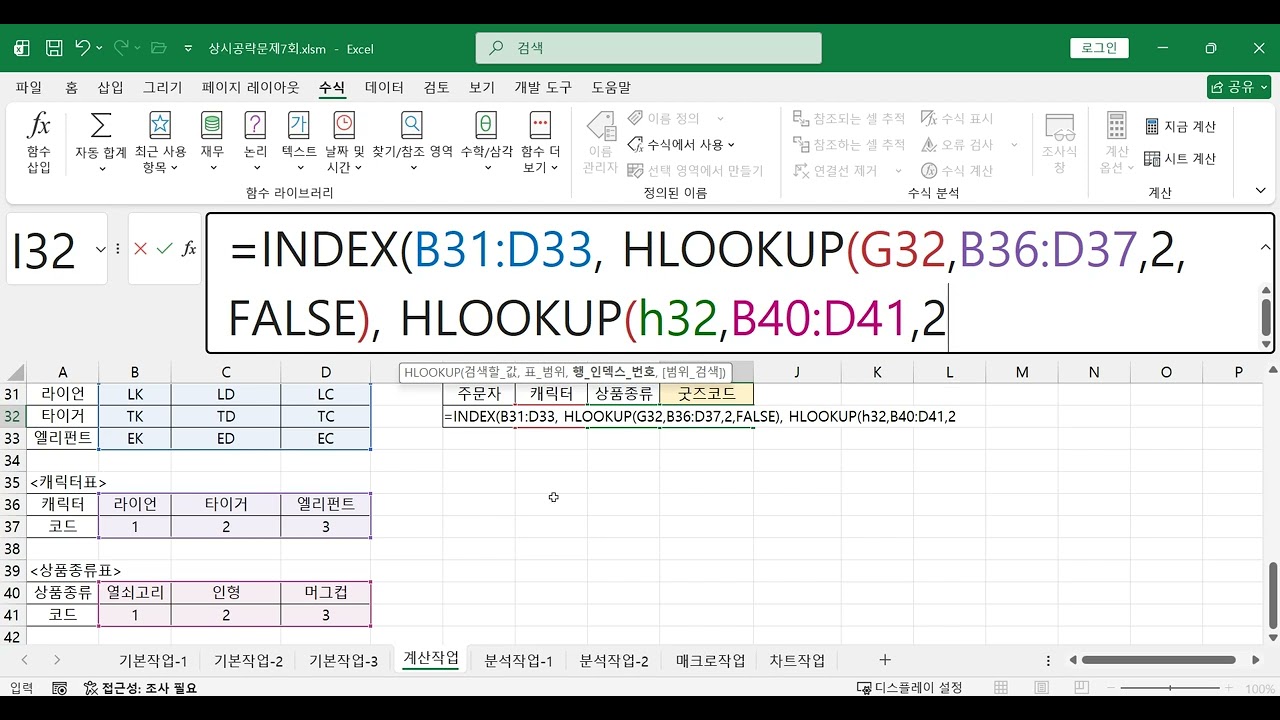
Task: Open Share (공유) dropdown button
Action: [x=1239, y=87]
